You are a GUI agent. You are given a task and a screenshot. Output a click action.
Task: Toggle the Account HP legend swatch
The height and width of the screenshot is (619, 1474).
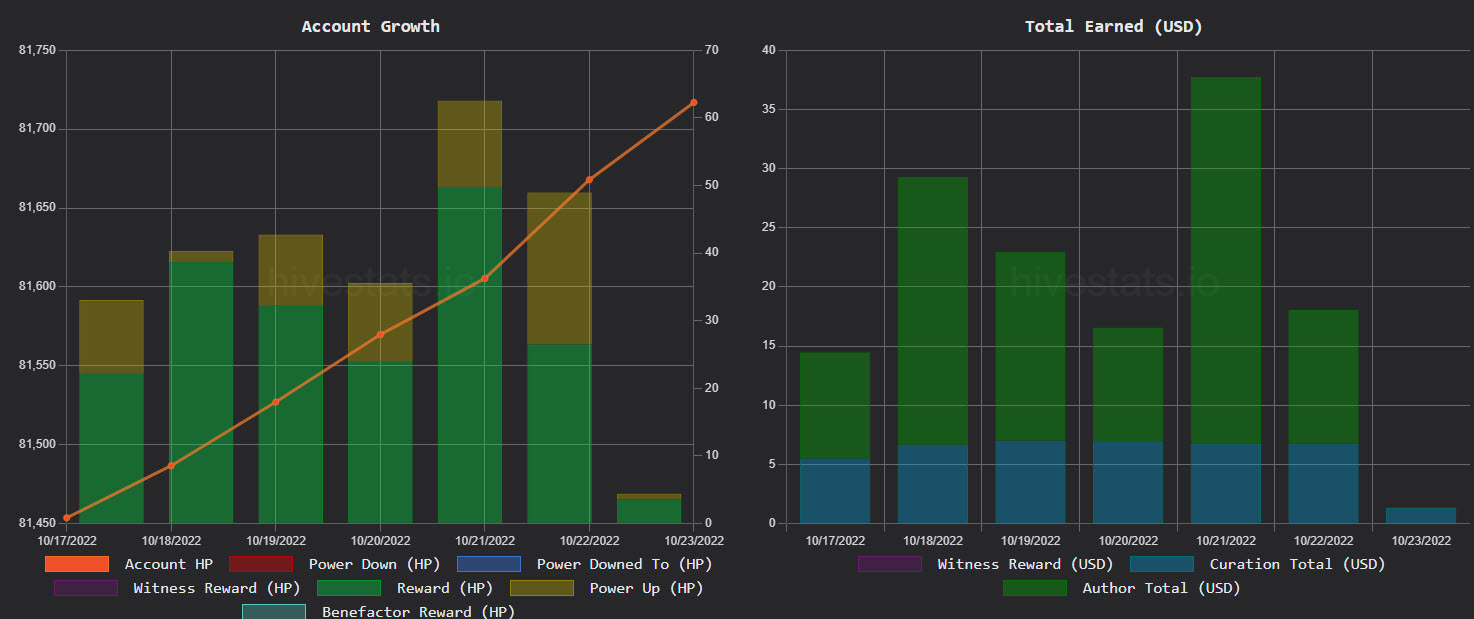pos(76,564)
